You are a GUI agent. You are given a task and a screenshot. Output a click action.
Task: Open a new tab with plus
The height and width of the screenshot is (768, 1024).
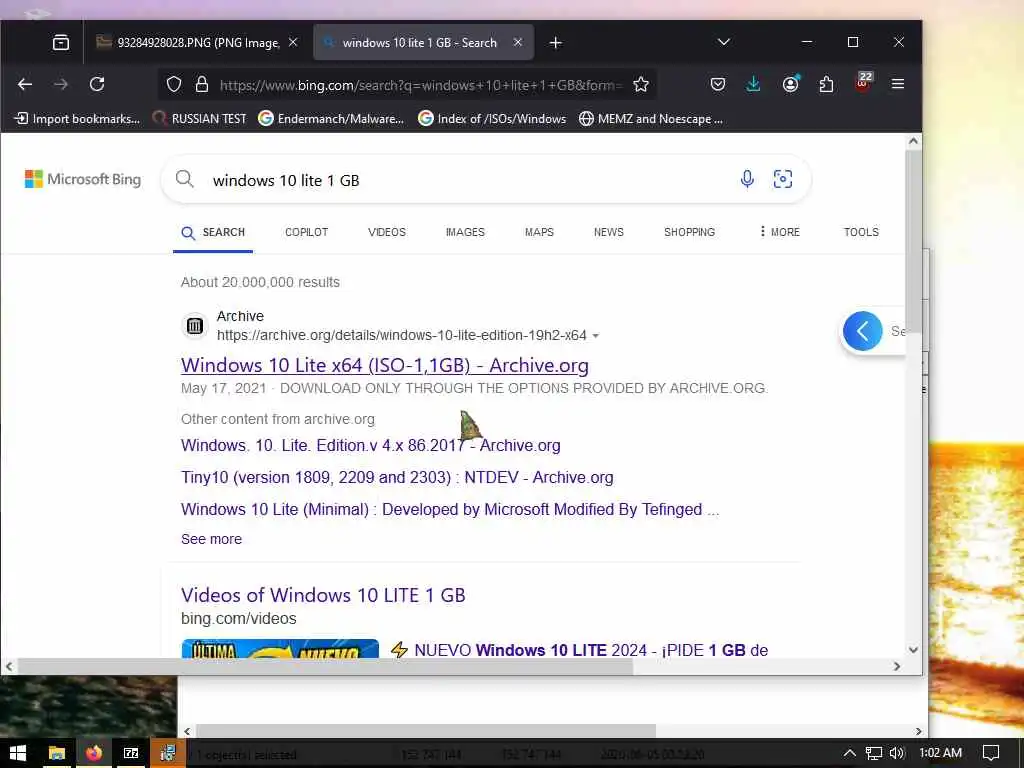tap(556, 42)
